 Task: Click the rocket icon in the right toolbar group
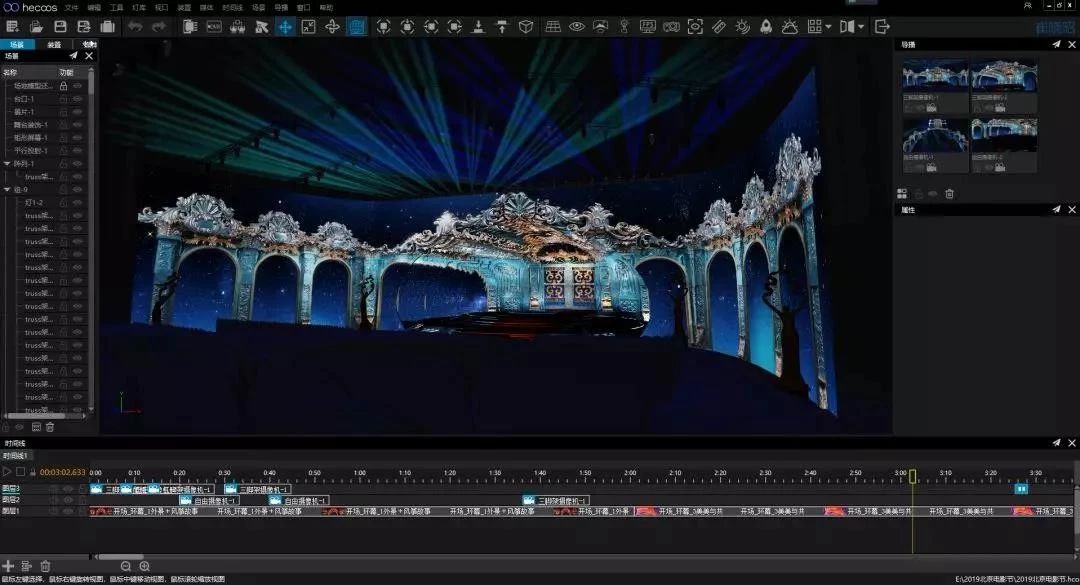click(x=766, y=26)
